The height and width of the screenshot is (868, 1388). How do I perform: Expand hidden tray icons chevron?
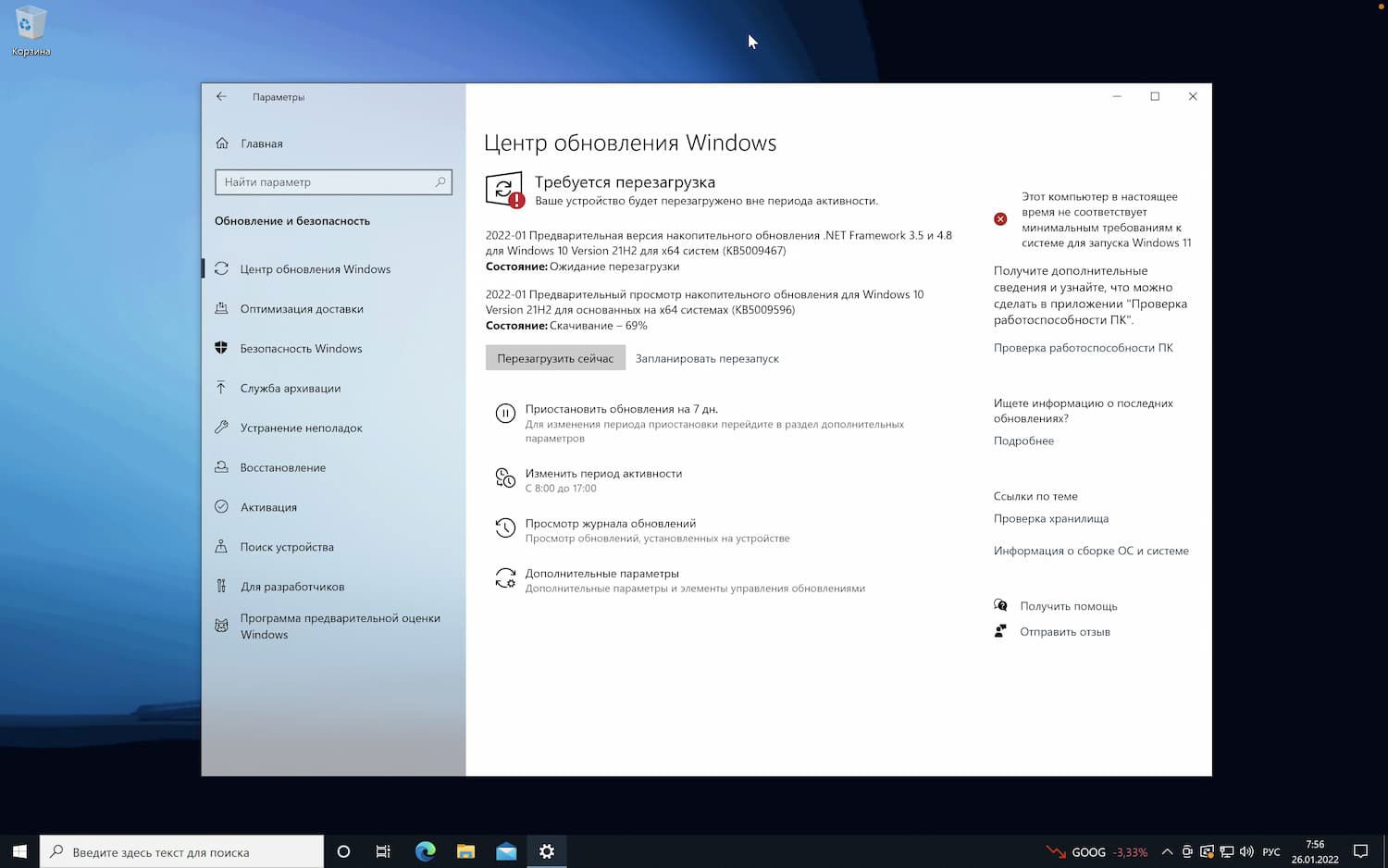coord(1167,852)
